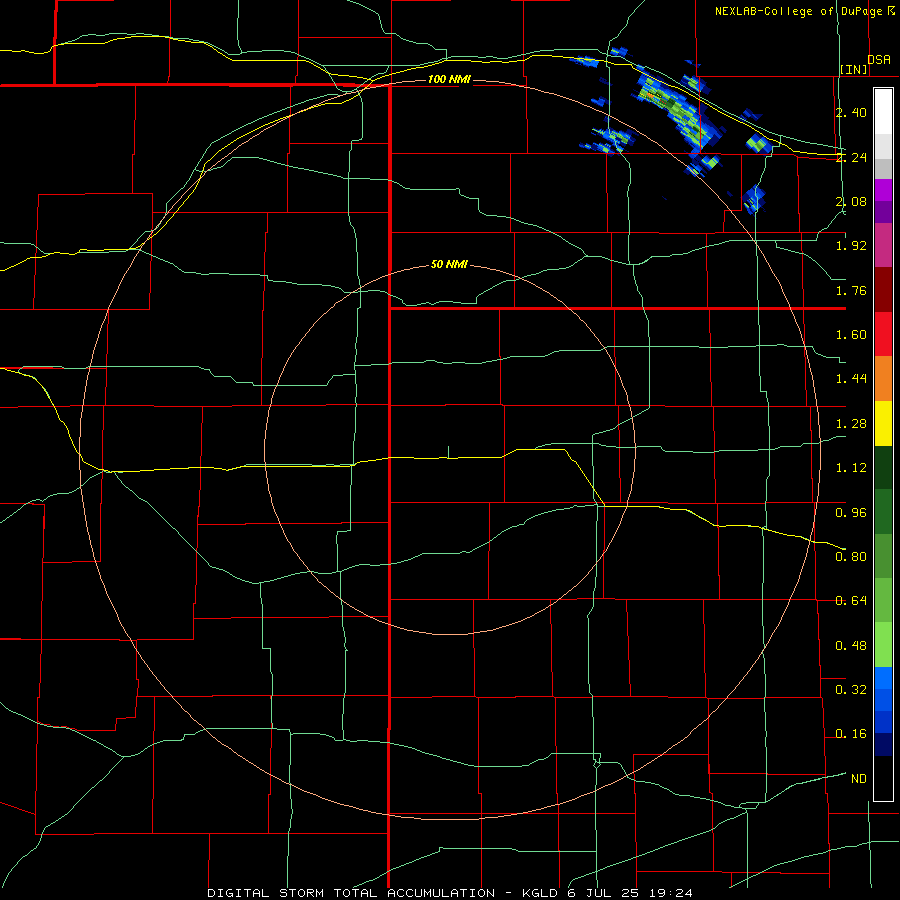Click the DSA product label
This screenshot has height=900, width=900.
879,60
